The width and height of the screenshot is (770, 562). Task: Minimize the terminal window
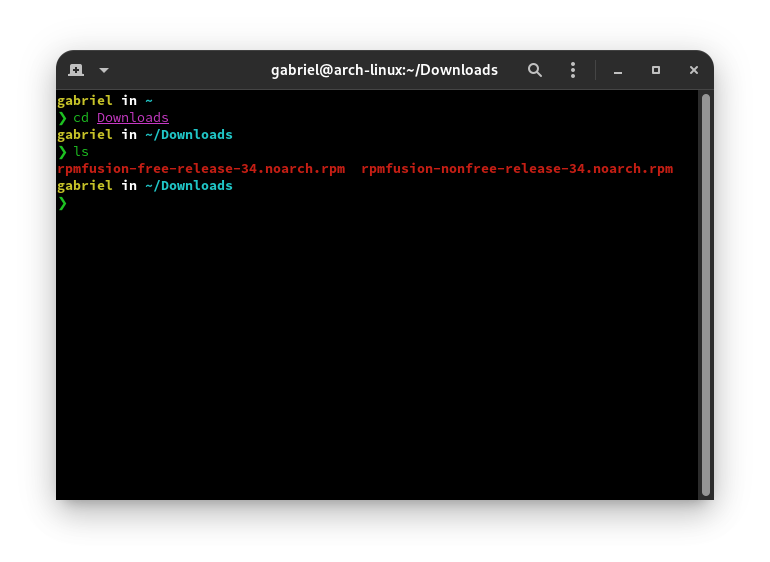618,70
